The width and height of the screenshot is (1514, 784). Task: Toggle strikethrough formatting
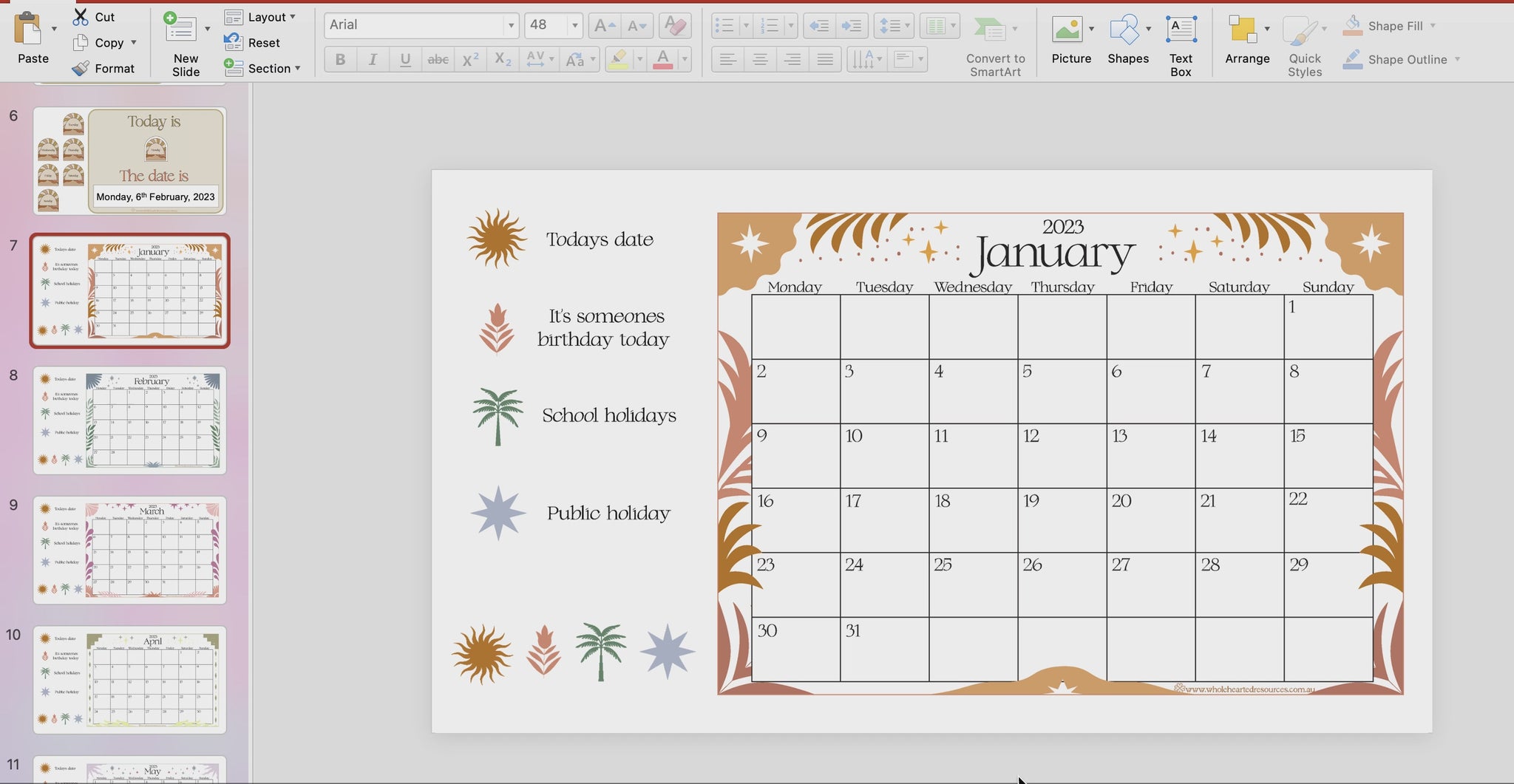tap(438, 60)
